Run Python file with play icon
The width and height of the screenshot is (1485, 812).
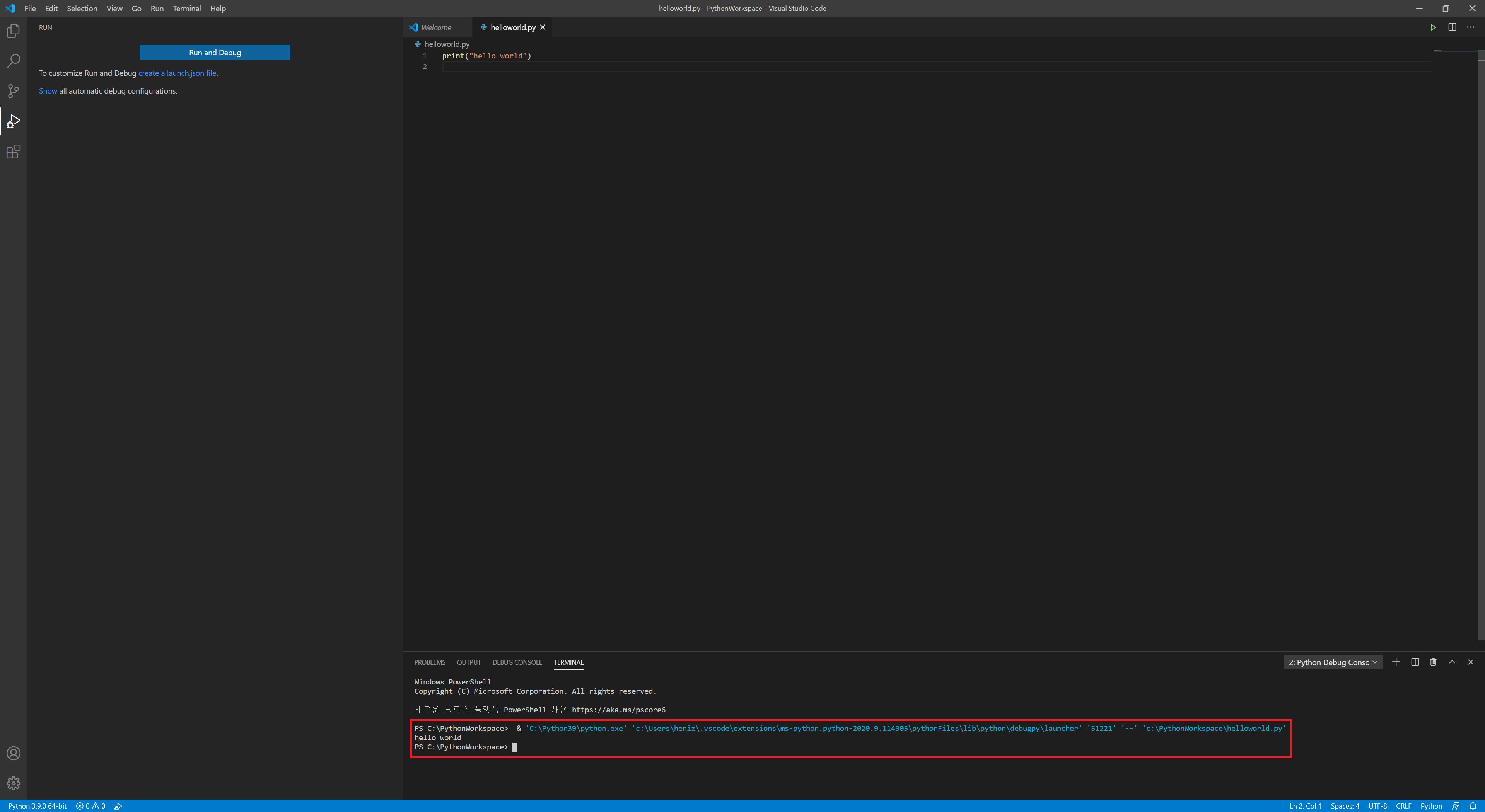[x=1433, y=27]
